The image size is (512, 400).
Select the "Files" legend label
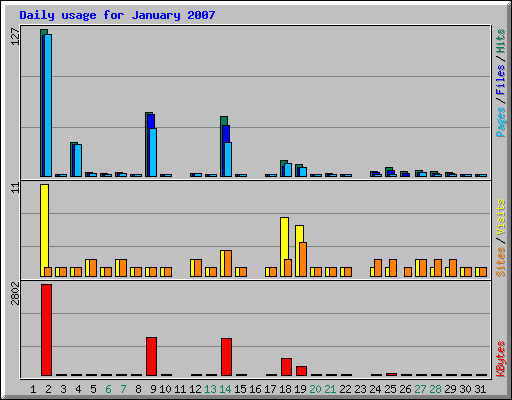pos(501,79)
